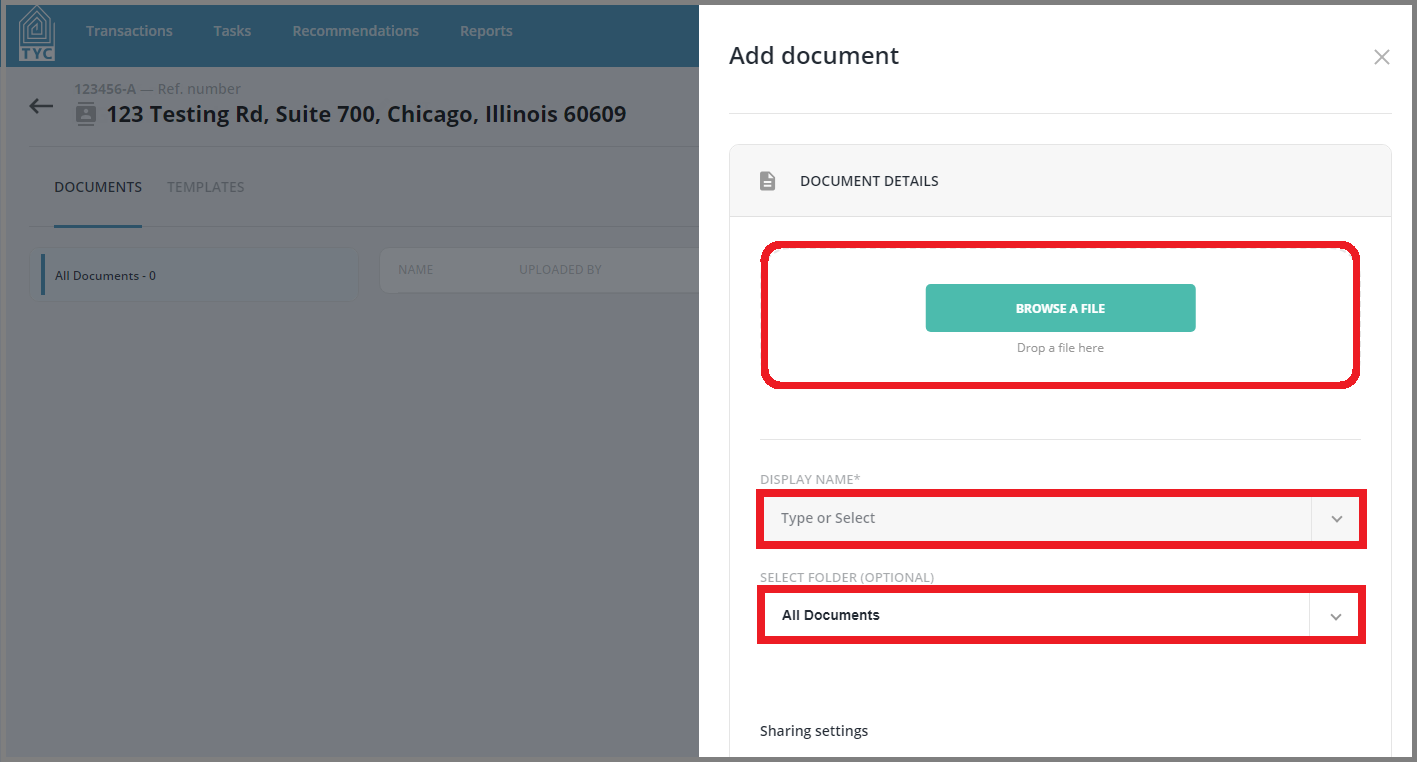
Task: Click the Display Name input field
Action: tap(1037, 518)
